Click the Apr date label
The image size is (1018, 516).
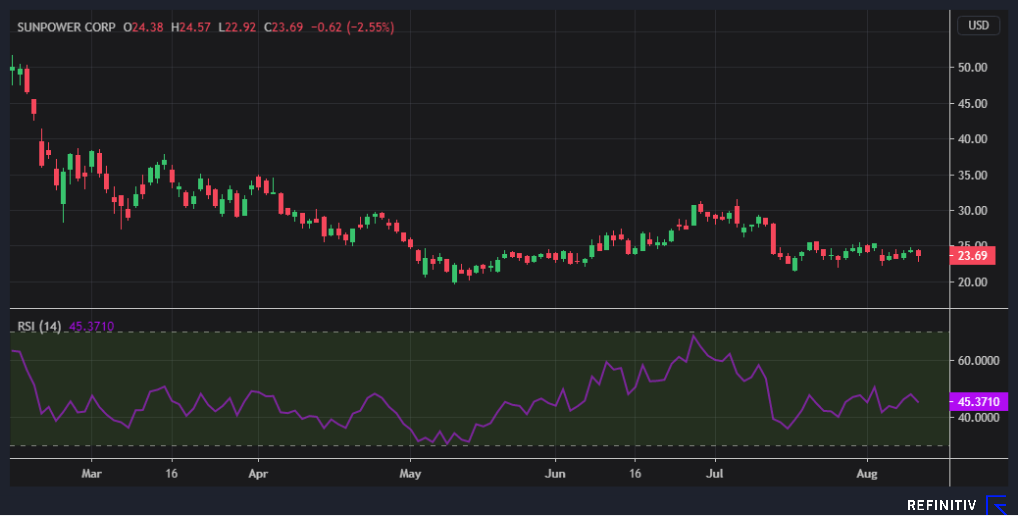coord(258,474)
